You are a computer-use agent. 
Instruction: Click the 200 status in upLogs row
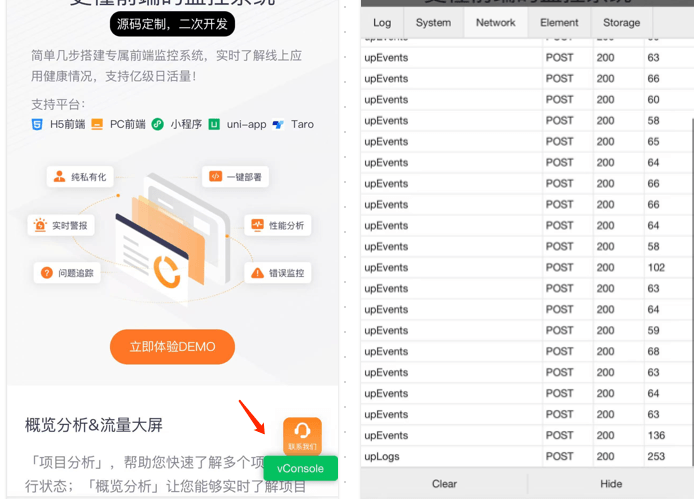click(x=618, y=456)
